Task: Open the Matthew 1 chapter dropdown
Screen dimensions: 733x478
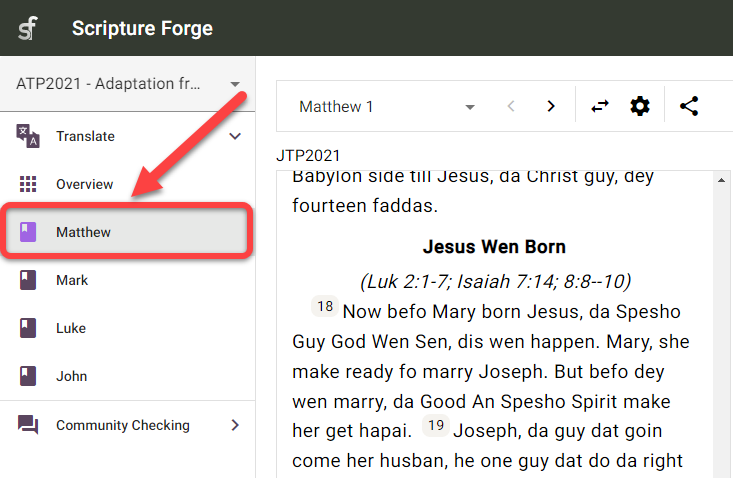Action: 386,106
